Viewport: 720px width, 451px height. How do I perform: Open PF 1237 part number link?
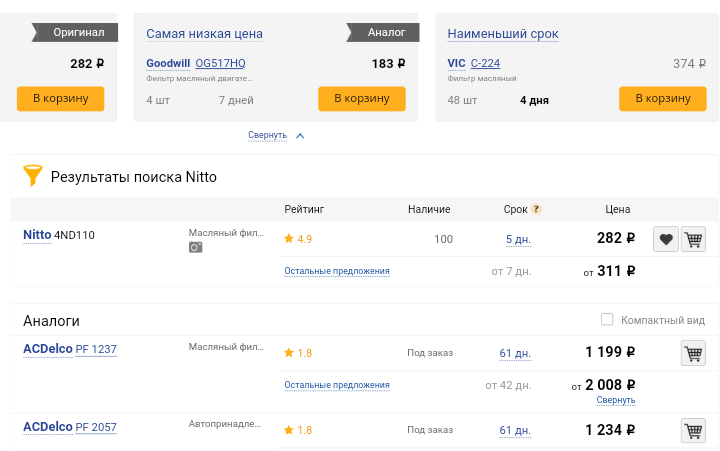(96, 350)
